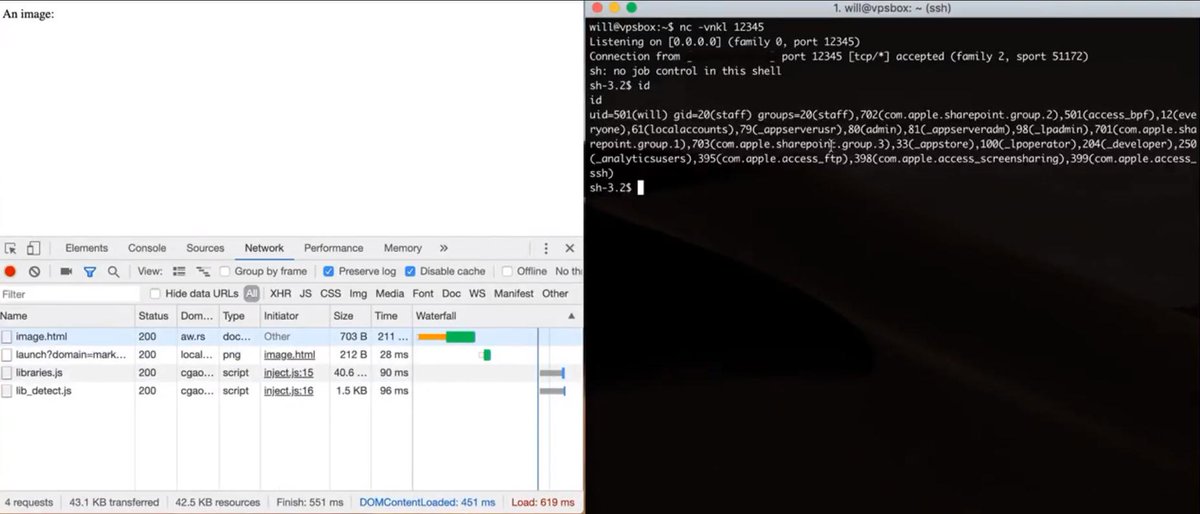Activate the inspect element picker icon
The image size is (1200, 514).
coord(10,249)
